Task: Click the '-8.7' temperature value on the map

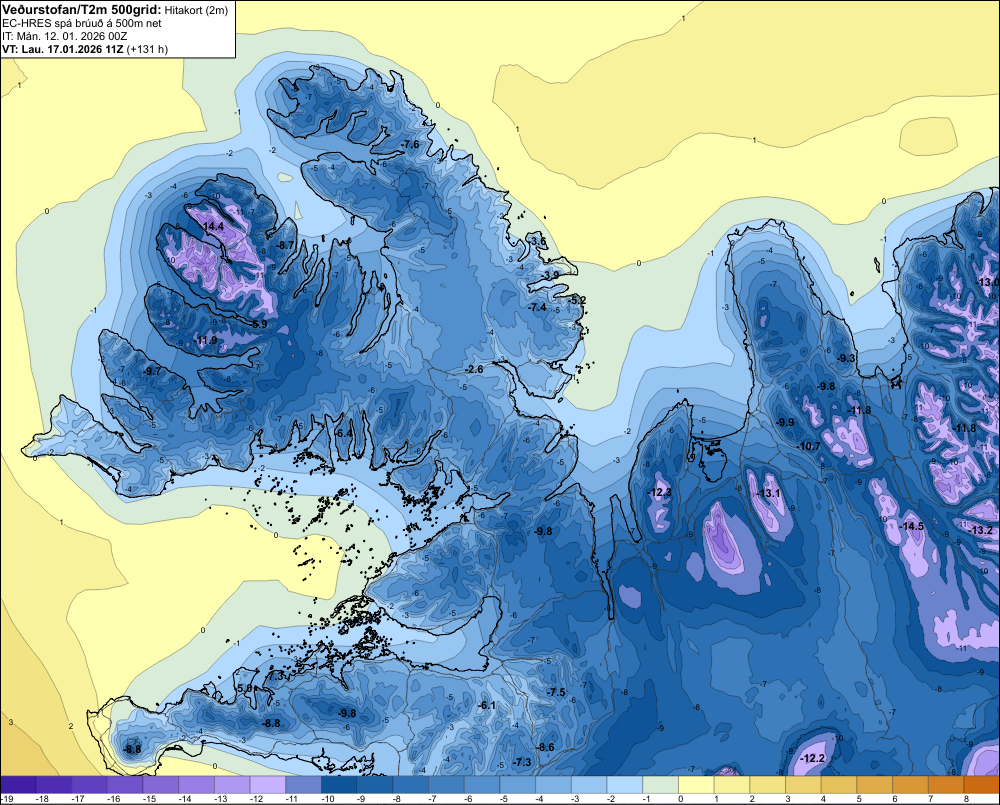Action: tap(283, 245)
